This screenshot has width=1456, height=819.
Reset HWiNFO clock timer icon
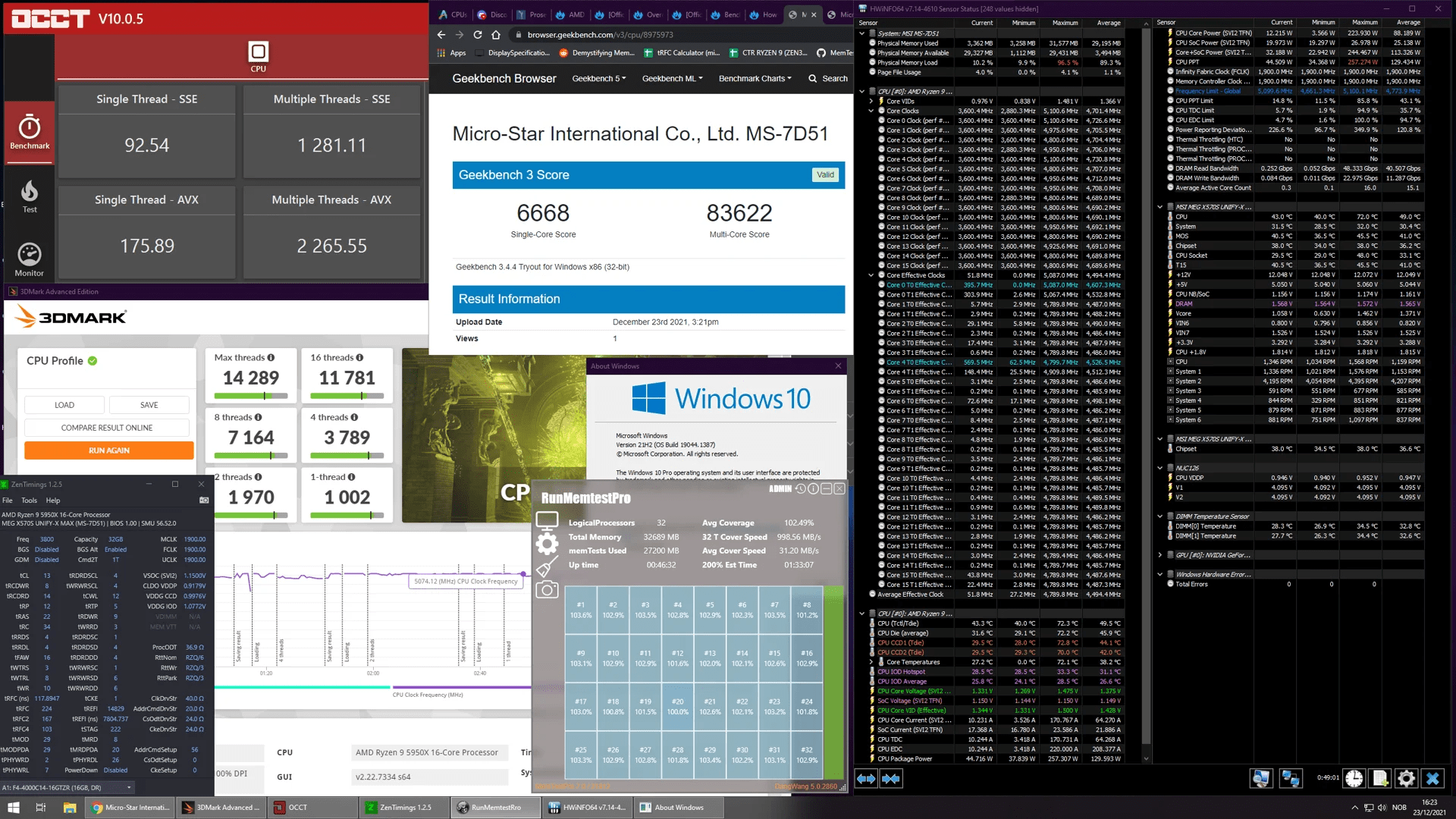pos(1354,778)
